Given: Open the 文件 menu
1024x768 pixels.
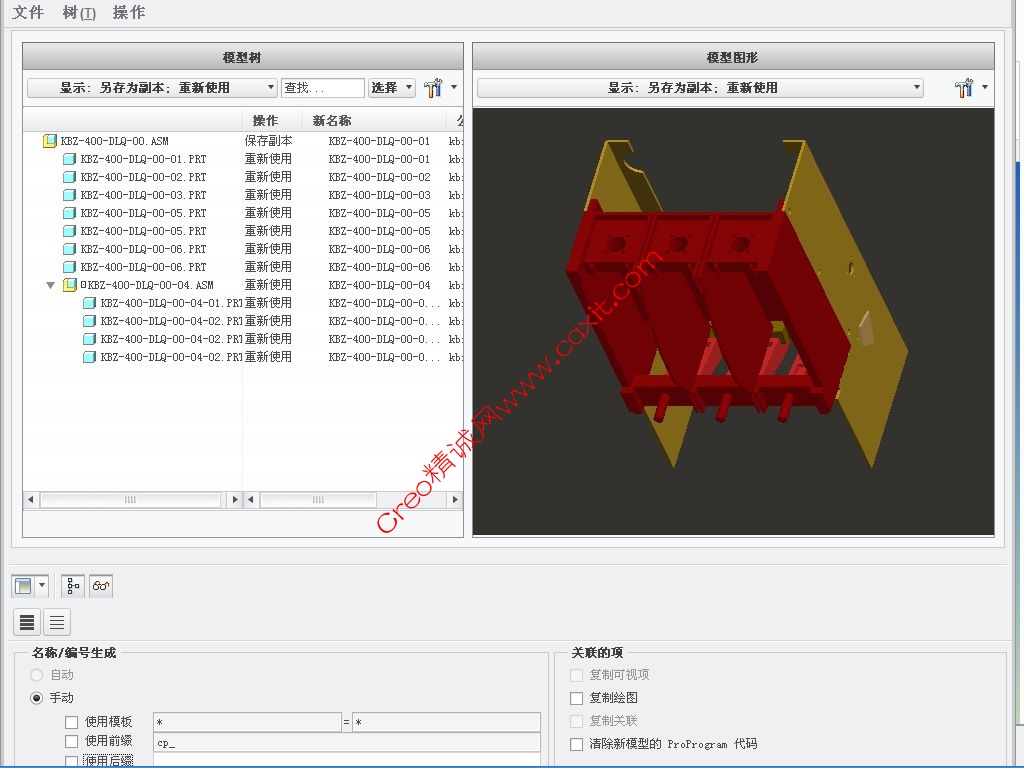Looking at the screenshot, I should (x=28, y=12).
